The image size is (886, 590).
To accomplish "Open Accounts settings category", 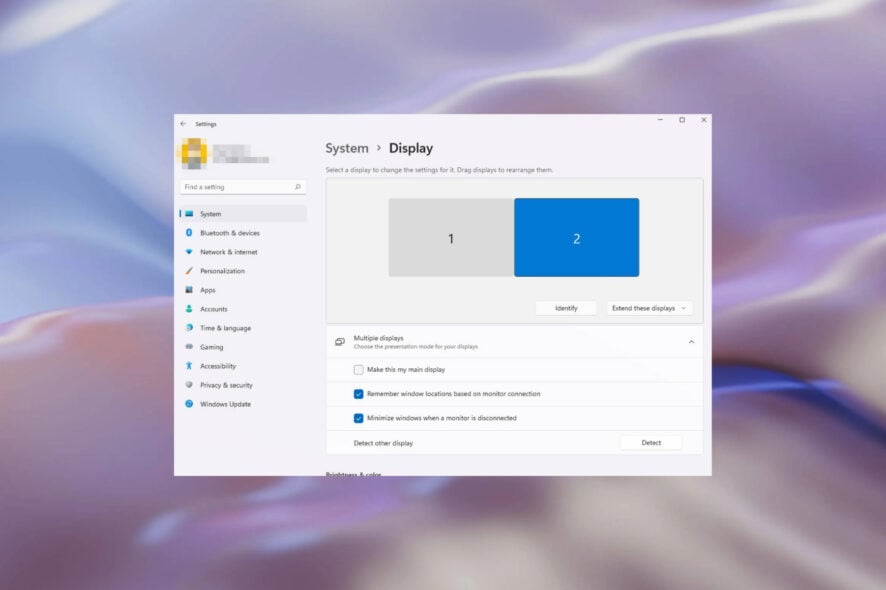I will coord(243,309).
